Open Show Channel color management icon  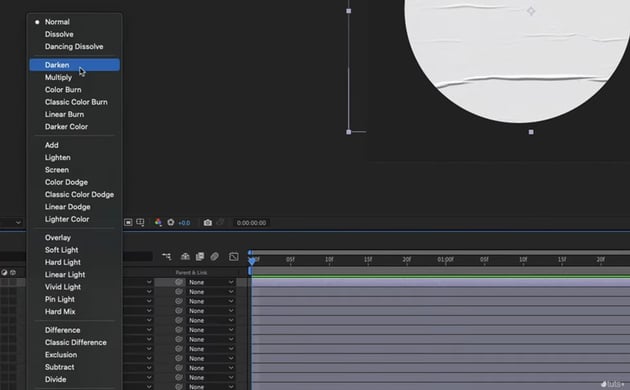tap(158, 223)
